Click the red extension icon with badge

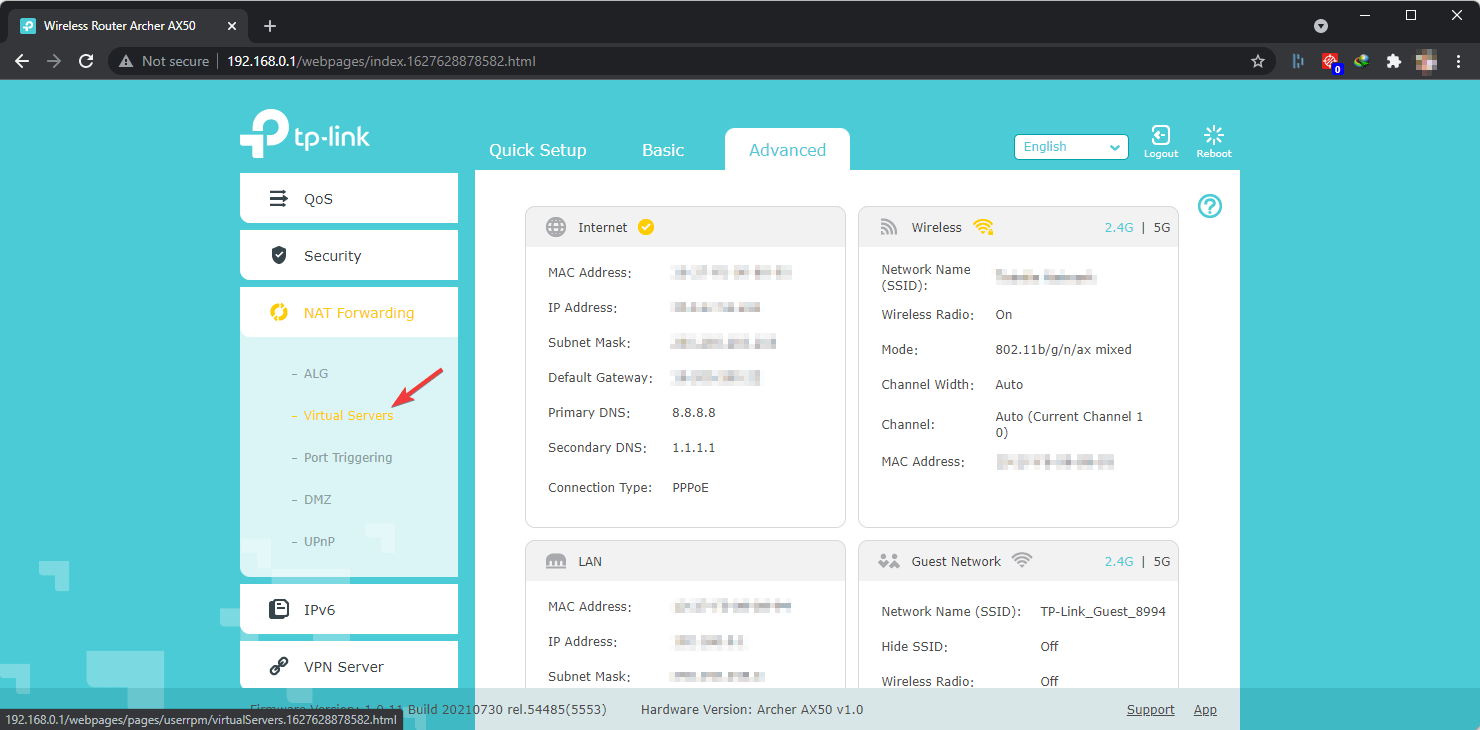click(1330, 62)
